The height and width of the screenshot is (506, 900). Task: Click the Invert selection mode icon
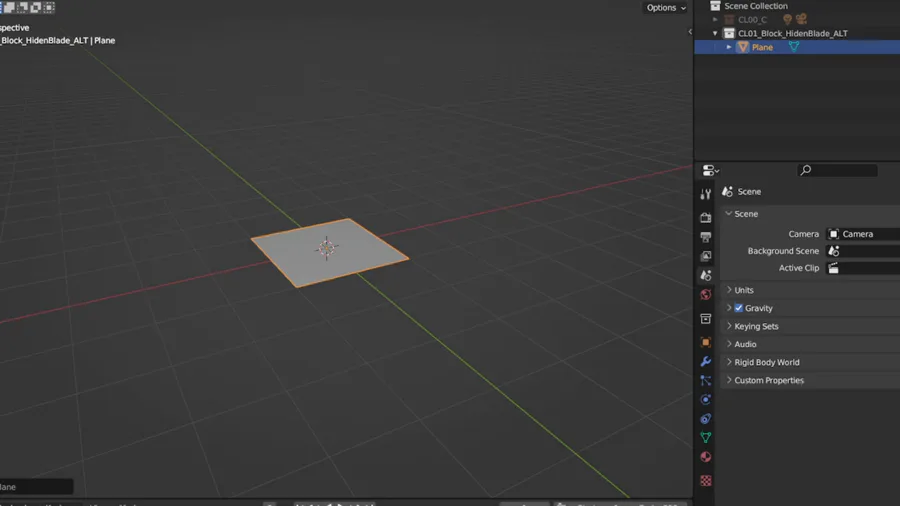[36, 7]
